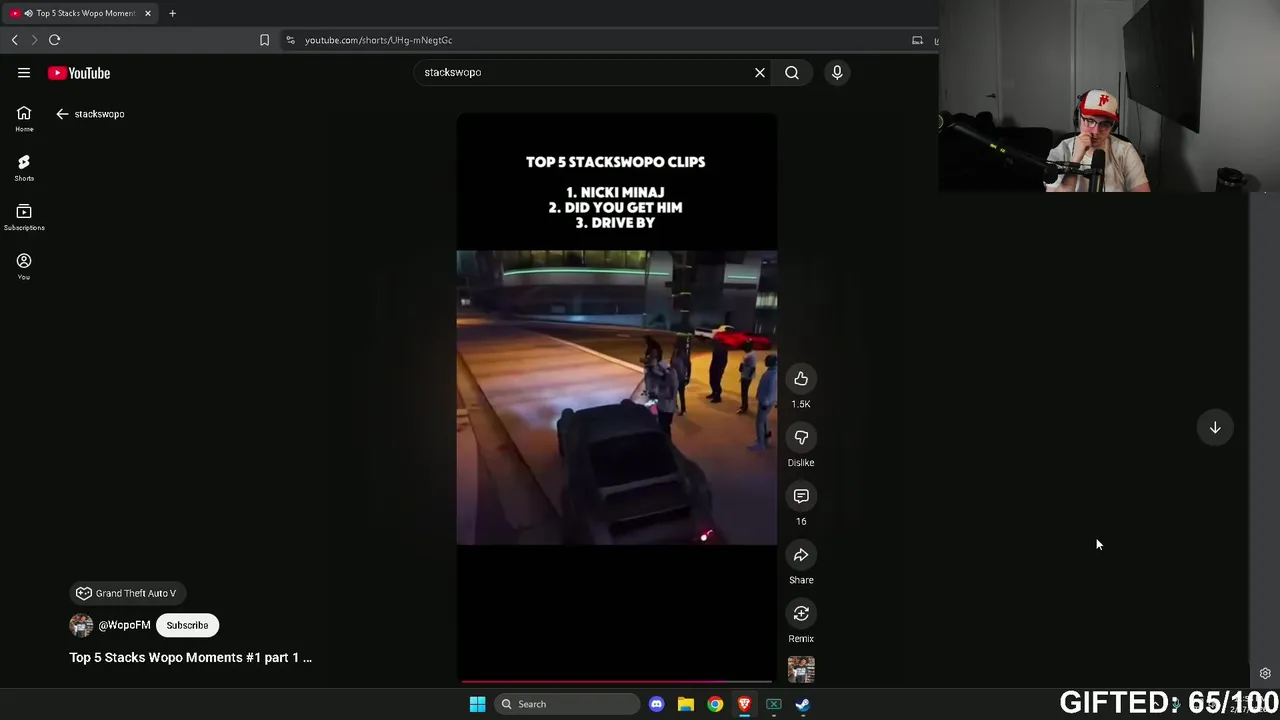Open a new browser tab with plus

(x=172, y=13)
